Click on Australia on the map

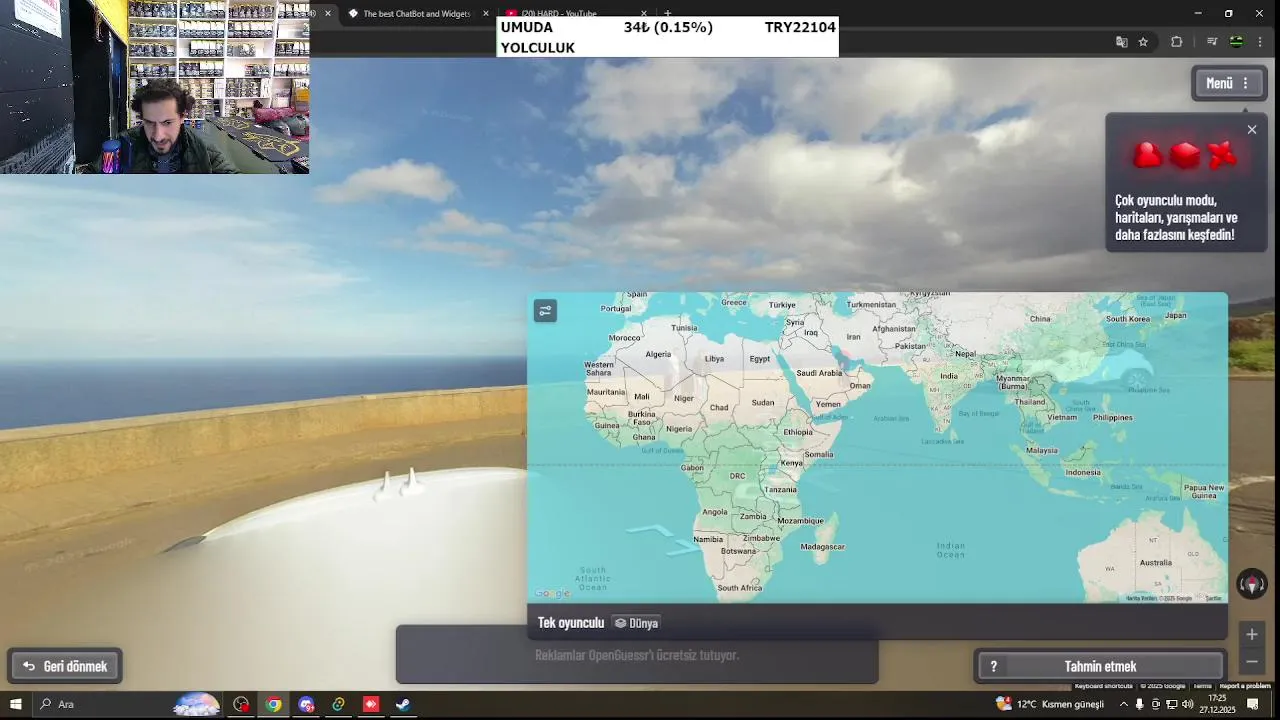click(x=1155, y=563)
